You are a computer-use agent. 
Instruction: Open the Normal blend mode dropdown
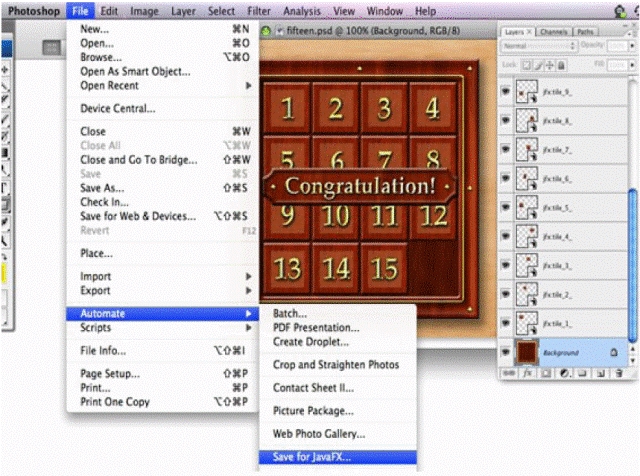[x=539, y=46]
